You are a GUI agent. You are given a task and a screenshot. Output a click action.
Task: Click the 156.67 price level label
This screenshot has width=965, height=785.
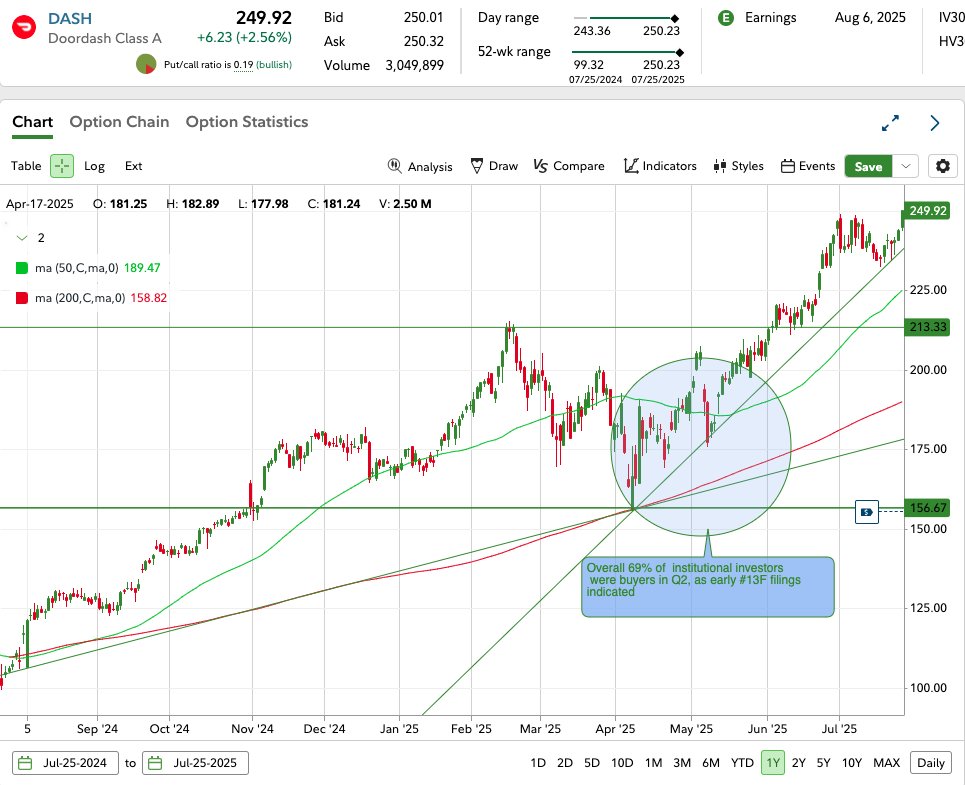pyautogui.click(x=927, y=508)
